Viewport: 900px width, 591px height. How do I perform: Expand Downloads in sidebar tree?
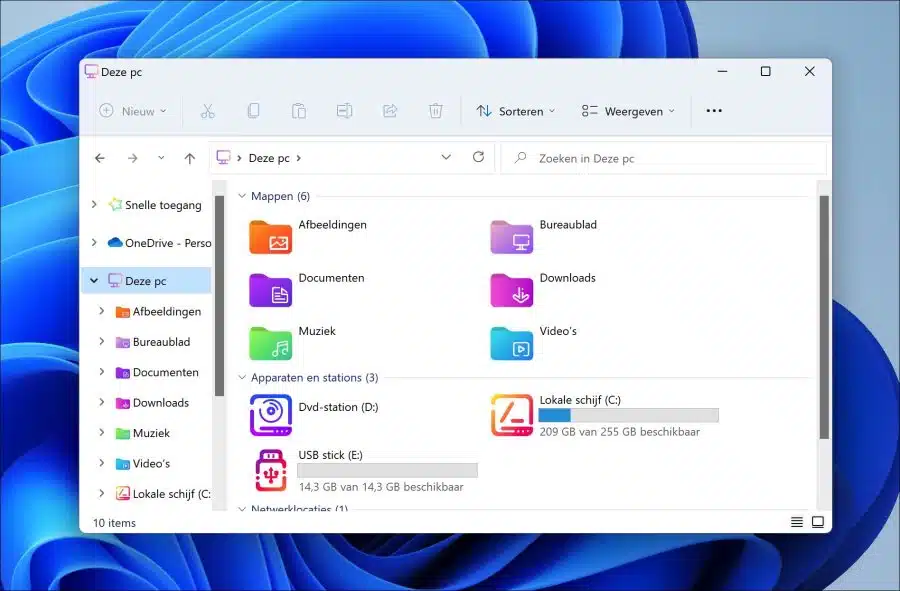click(102, 402)
